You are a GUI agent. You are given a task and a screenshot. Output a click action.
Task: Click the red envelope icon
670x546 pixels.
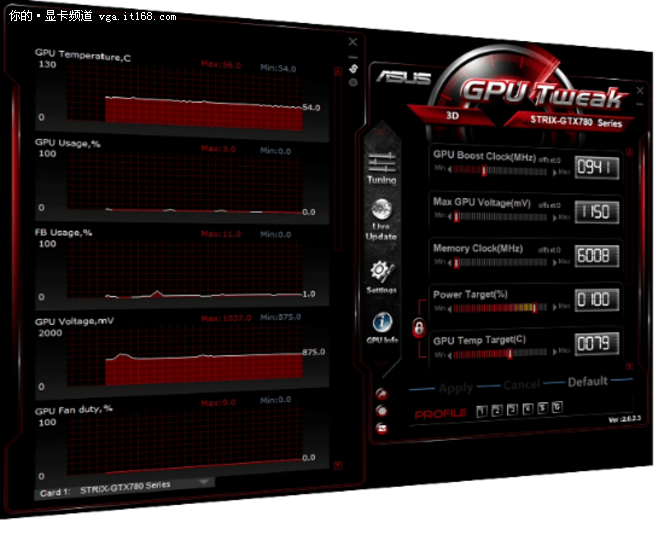click(382, 428)
